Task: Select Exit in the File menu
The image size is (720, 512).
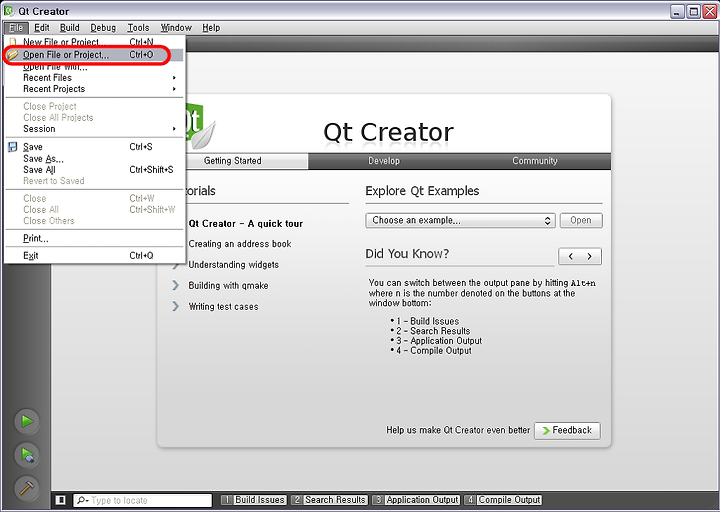Action: point(95,256)
